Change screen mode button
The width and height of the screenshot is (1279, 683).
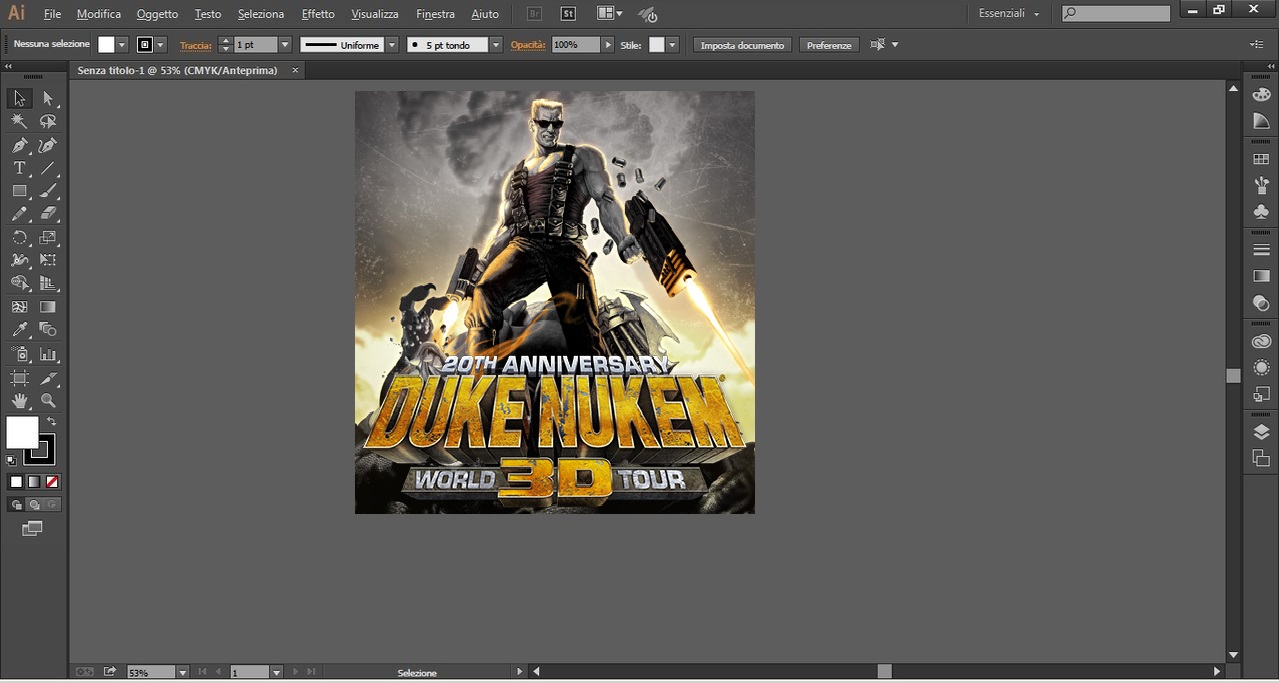click(33, 529)
